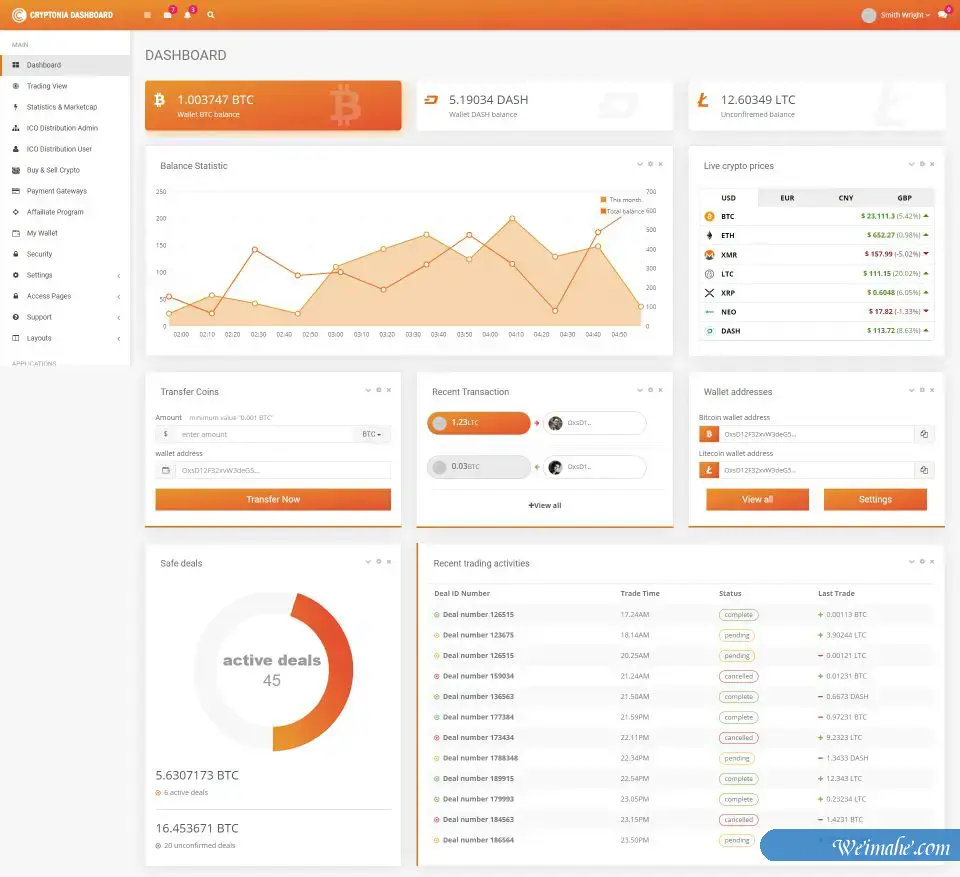Switch to the EUR price tab
Viewport: 960px width, 877px height.
click(787, 198)
